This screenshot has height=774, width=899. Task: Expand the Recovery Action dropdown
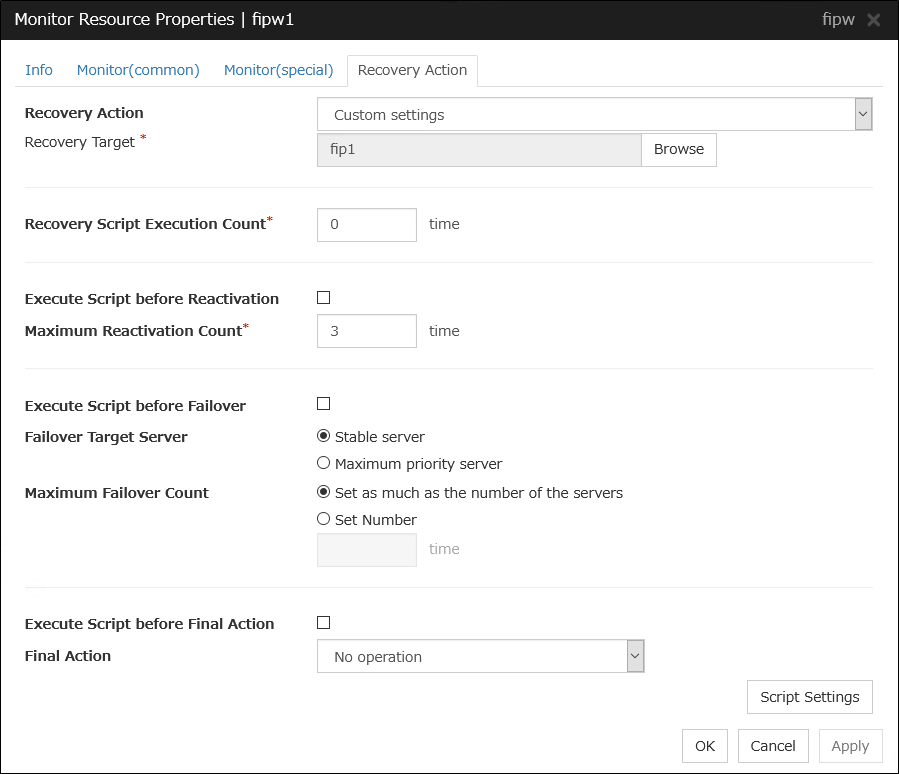click(594, 115)
